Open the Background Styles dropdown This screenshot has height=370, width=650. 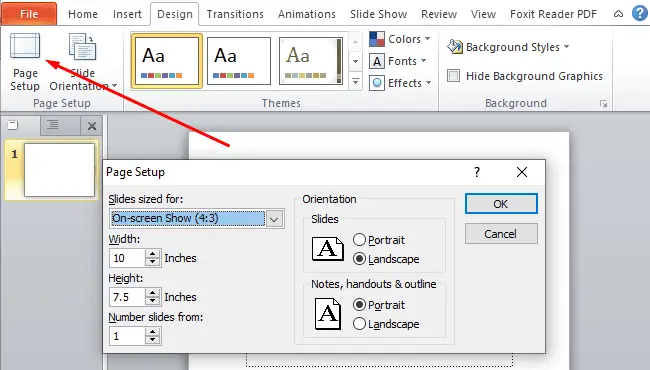(x=508, y=47)
